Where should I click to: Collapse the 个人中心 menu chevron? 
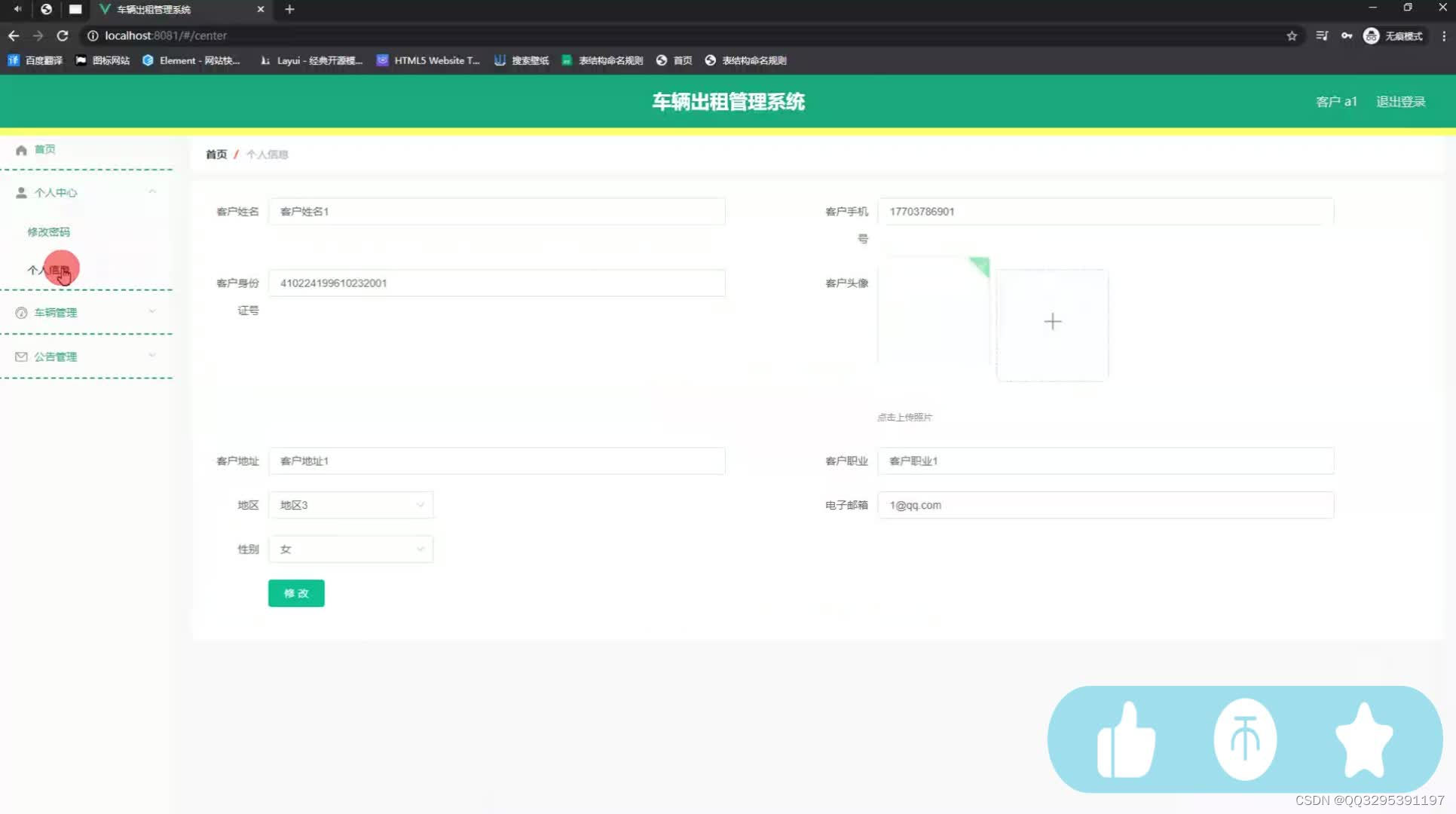[x=152, y=191]
